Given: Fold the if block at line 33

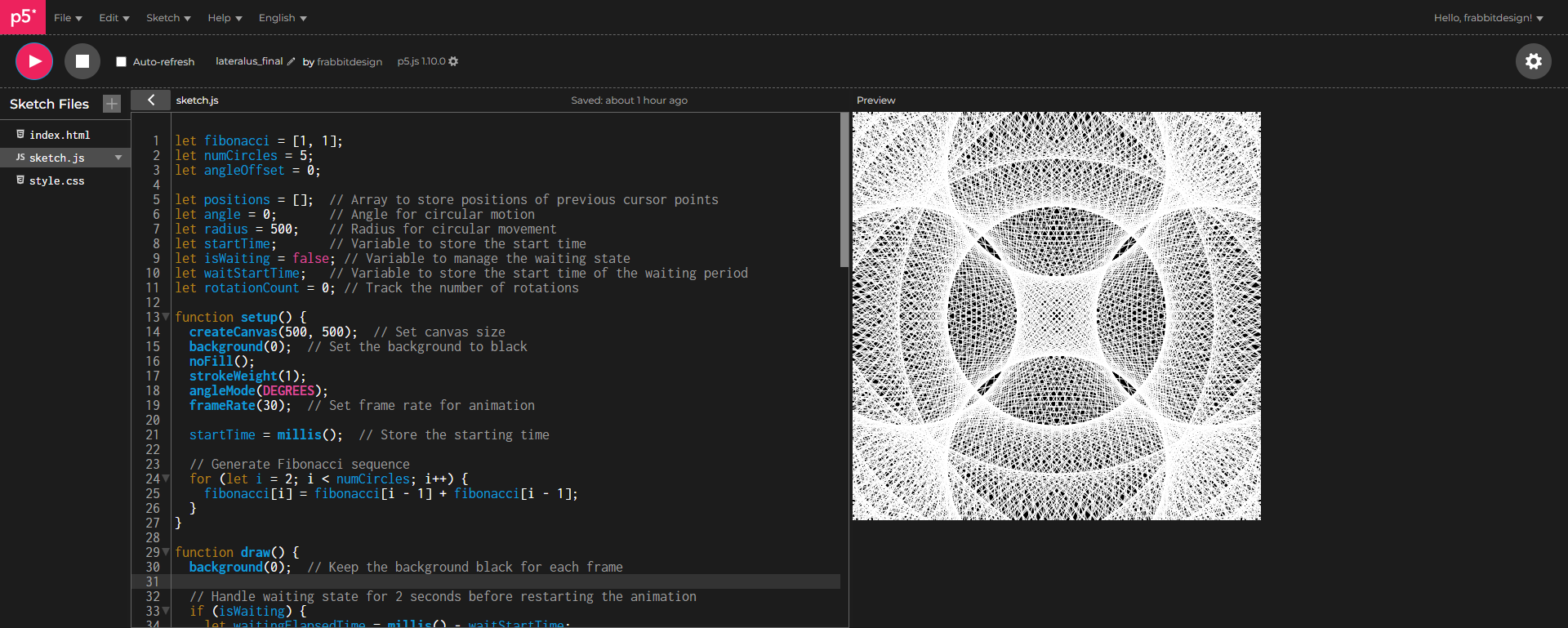Looking at the screenshot, I should click(x=166, y=611).
